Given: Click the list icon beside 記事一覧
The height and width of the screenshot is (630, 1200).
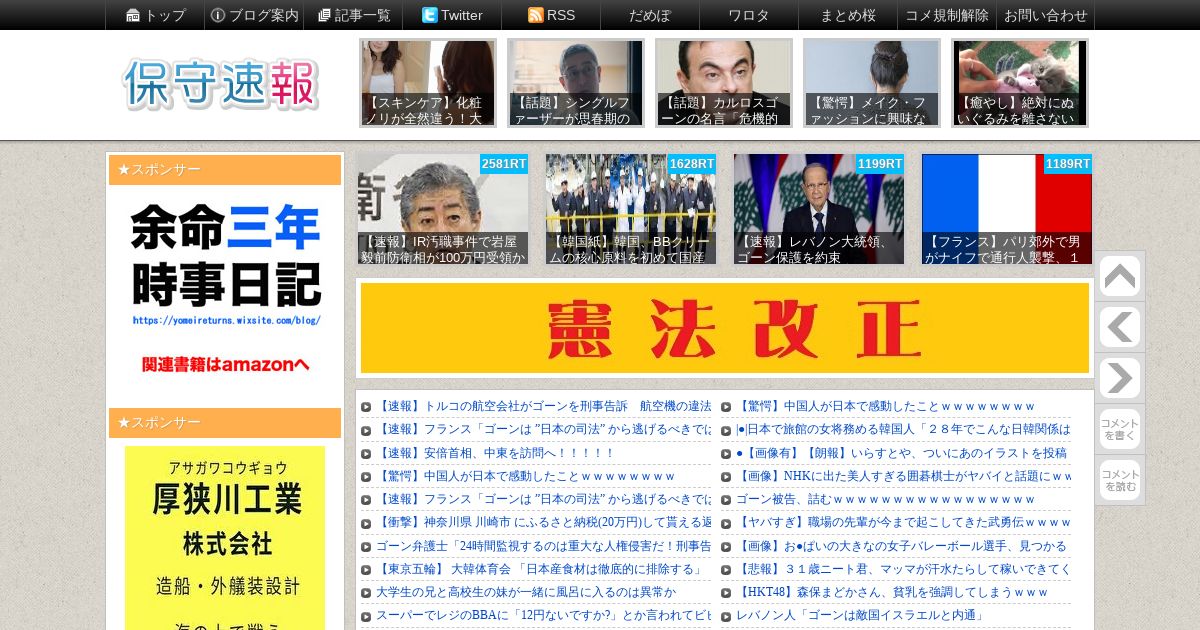Looking at the screenshot, I should (x=324, y=15).
